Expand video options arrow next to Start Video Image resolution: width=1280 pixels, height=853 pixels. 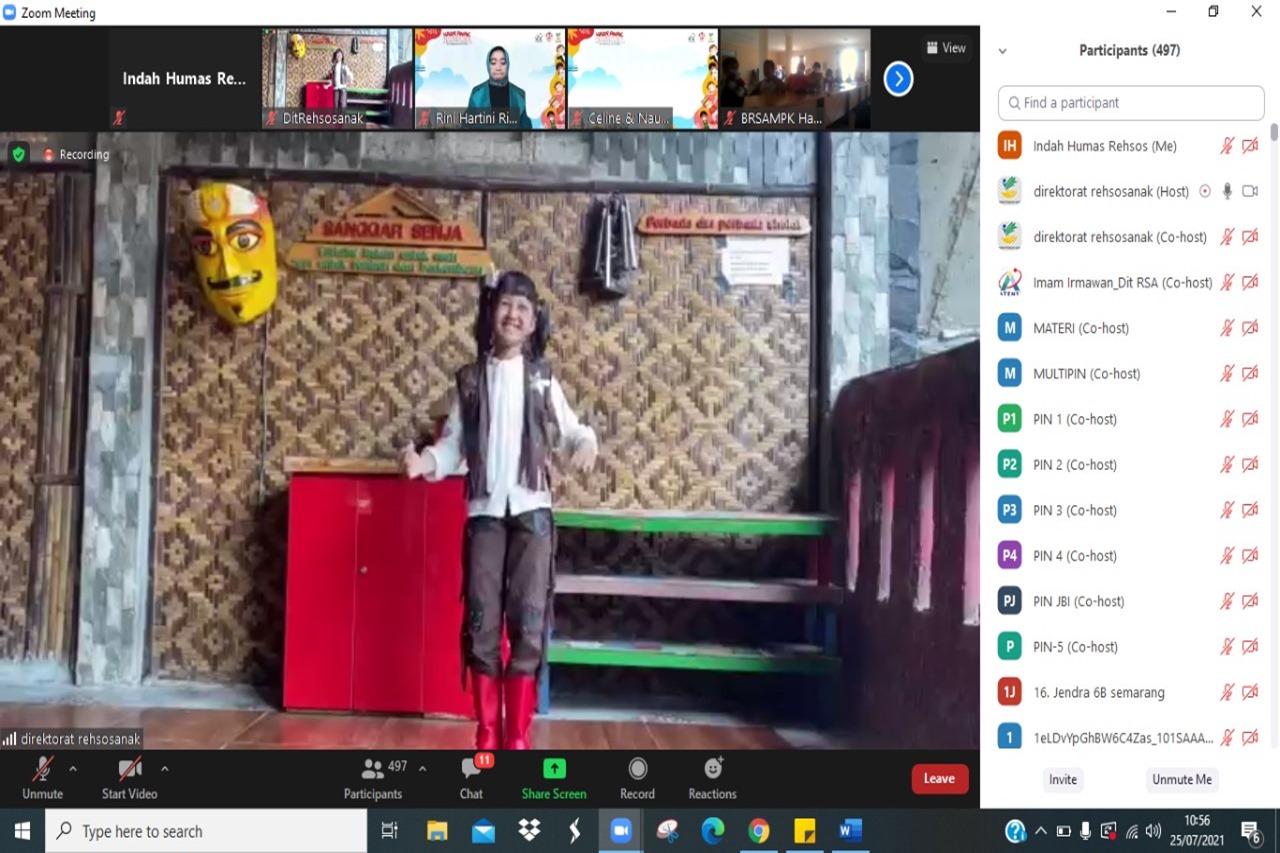(164, 769)
